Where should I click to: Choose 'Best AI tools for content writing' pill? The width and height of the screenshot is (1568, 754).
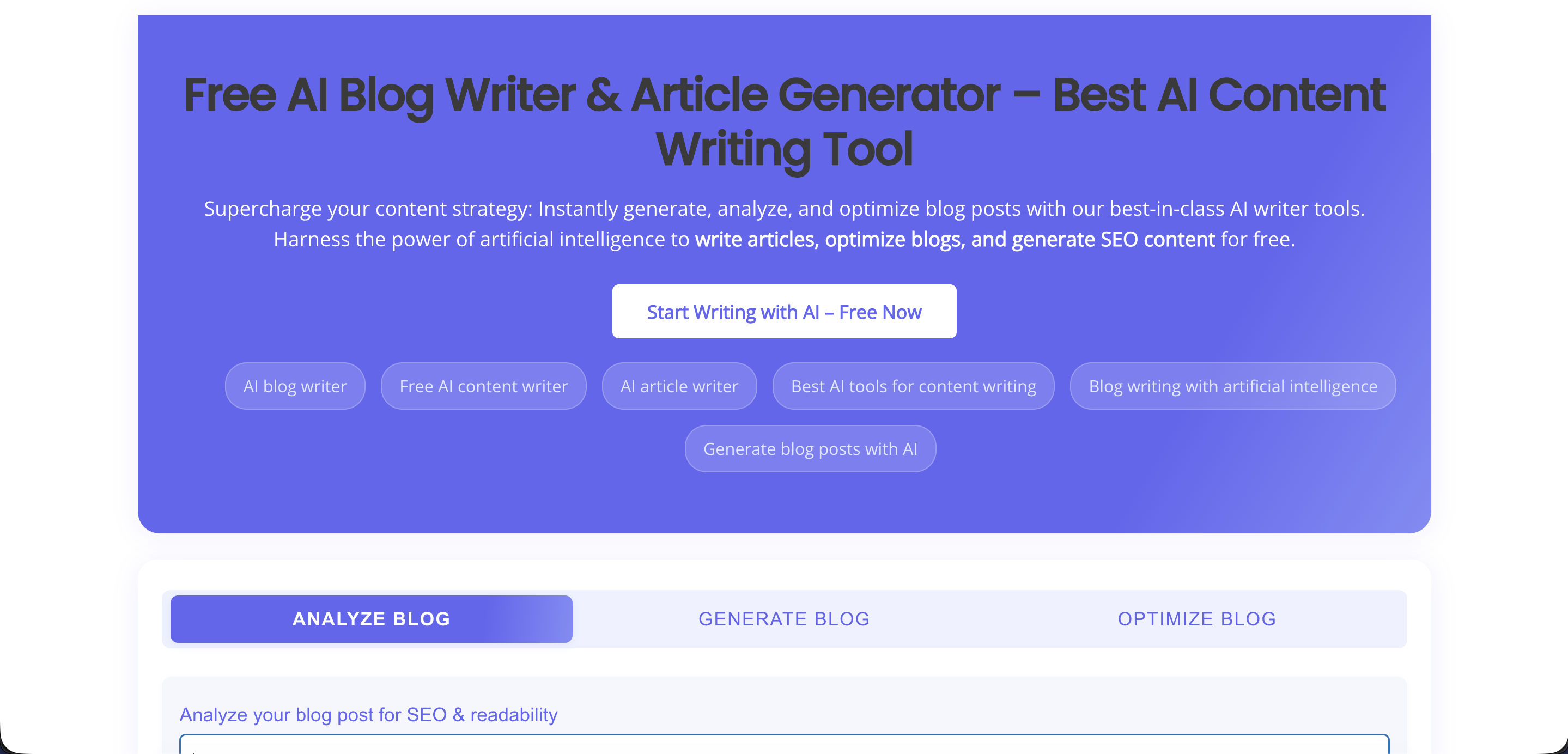(913, 386)
